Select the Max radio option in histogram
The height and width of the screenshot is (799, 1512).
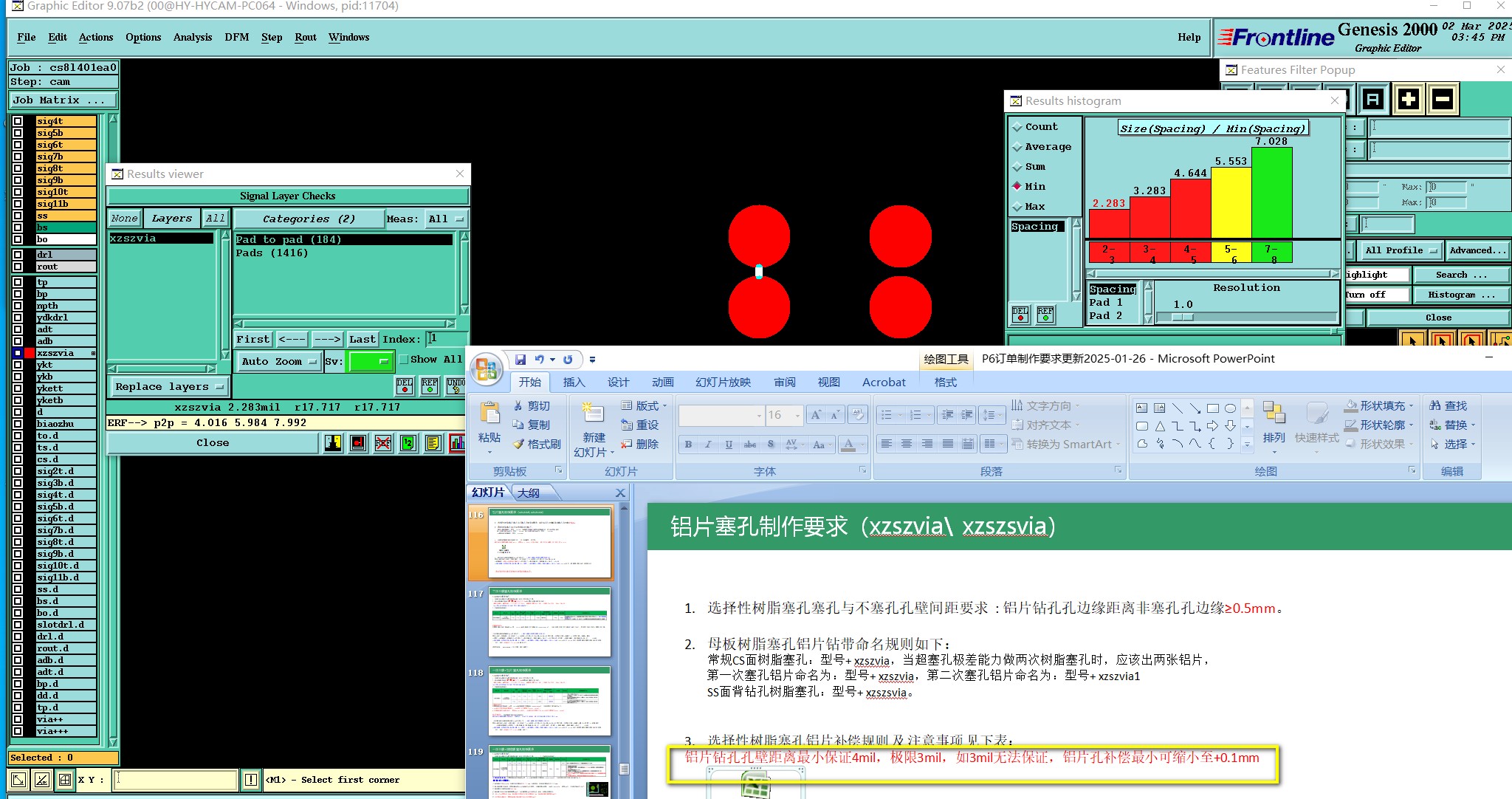pyautogui.click(x=1017, y=207)
